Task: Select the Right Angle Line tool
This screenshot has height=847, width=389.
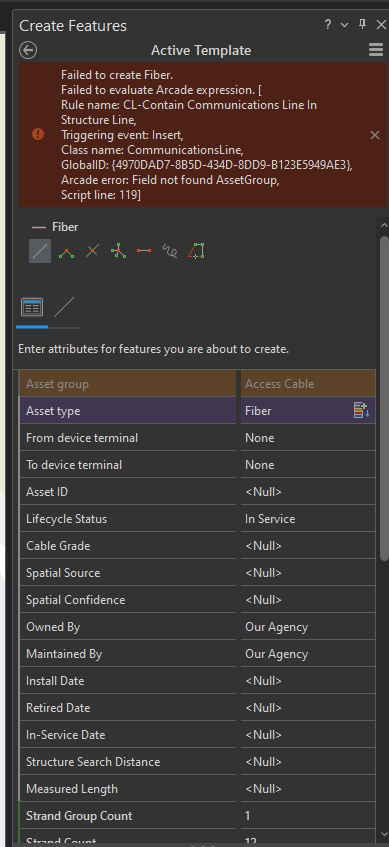Action: click(x=66, y=251)
